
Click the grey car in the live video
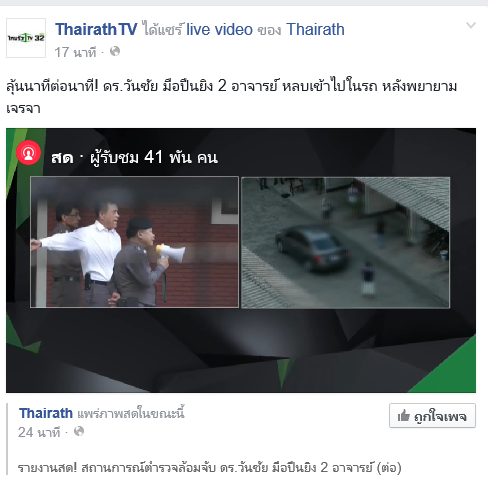312,248
